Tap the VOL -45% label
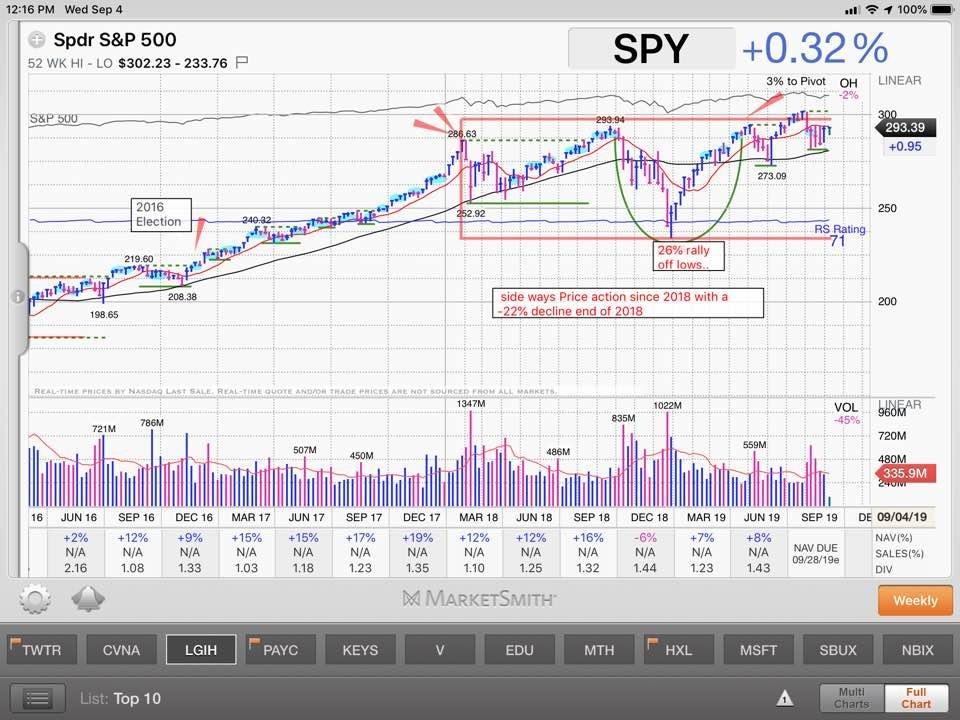 click(846, 413)
